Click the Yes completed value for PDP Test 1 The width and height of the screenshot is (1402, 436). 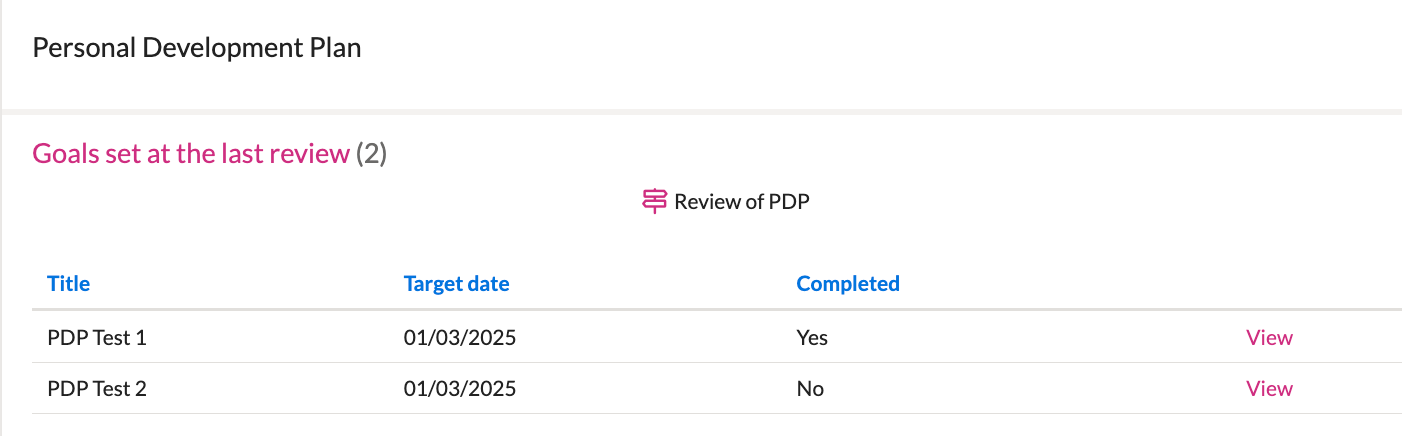pos(812,337)
